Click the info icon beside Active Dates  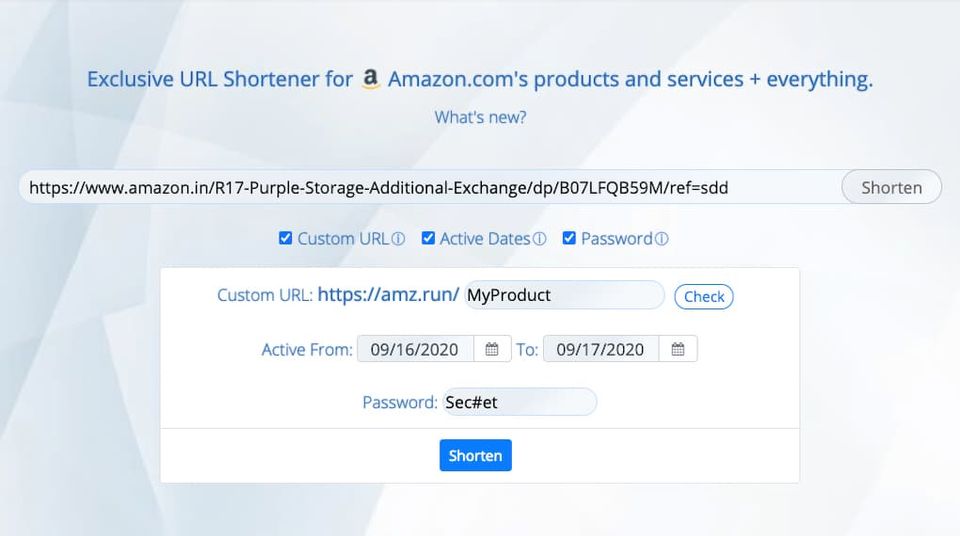(x=540, y=239)
